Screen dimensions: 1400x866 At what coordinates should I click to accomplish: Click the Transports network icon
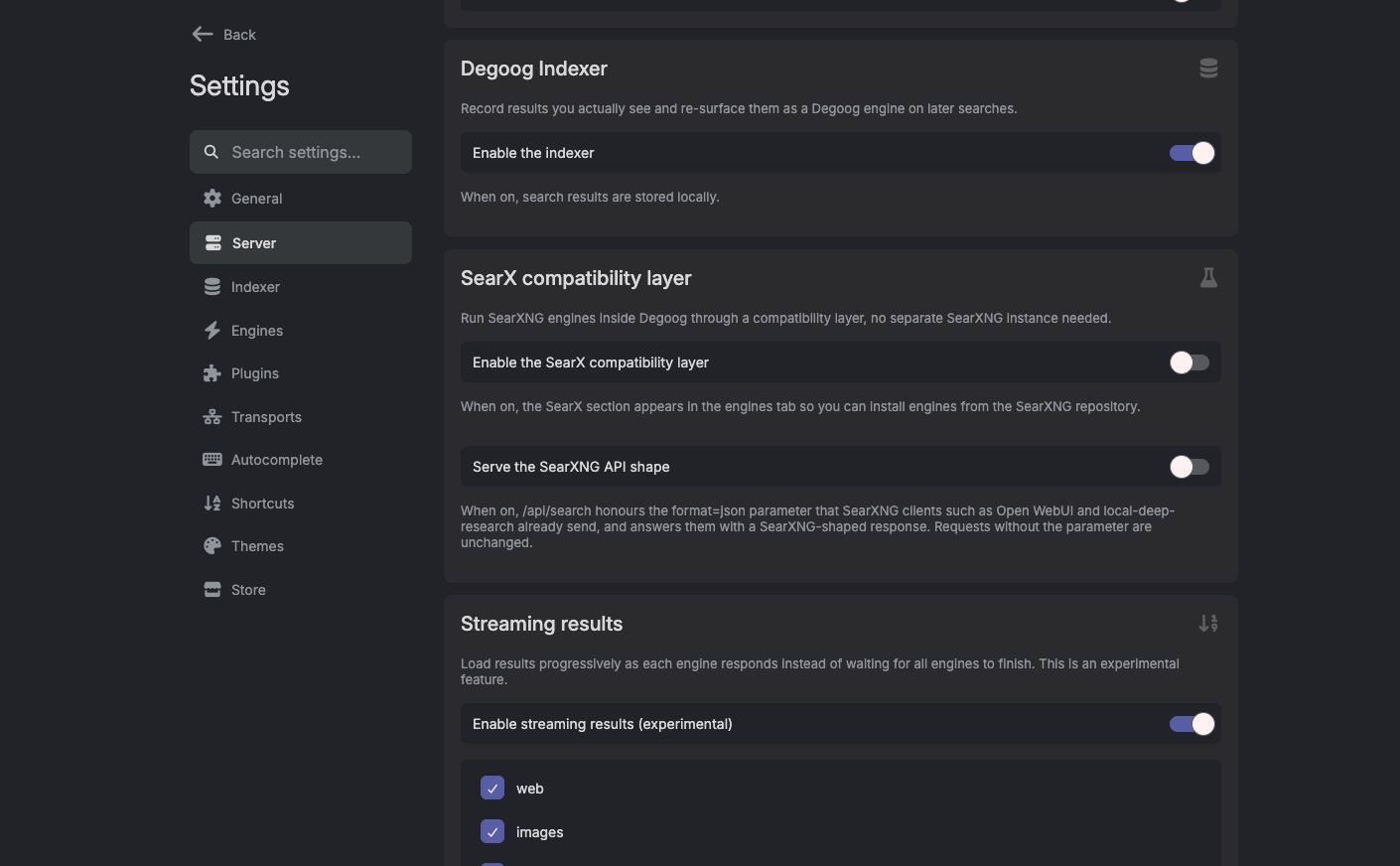click(212, 417)
